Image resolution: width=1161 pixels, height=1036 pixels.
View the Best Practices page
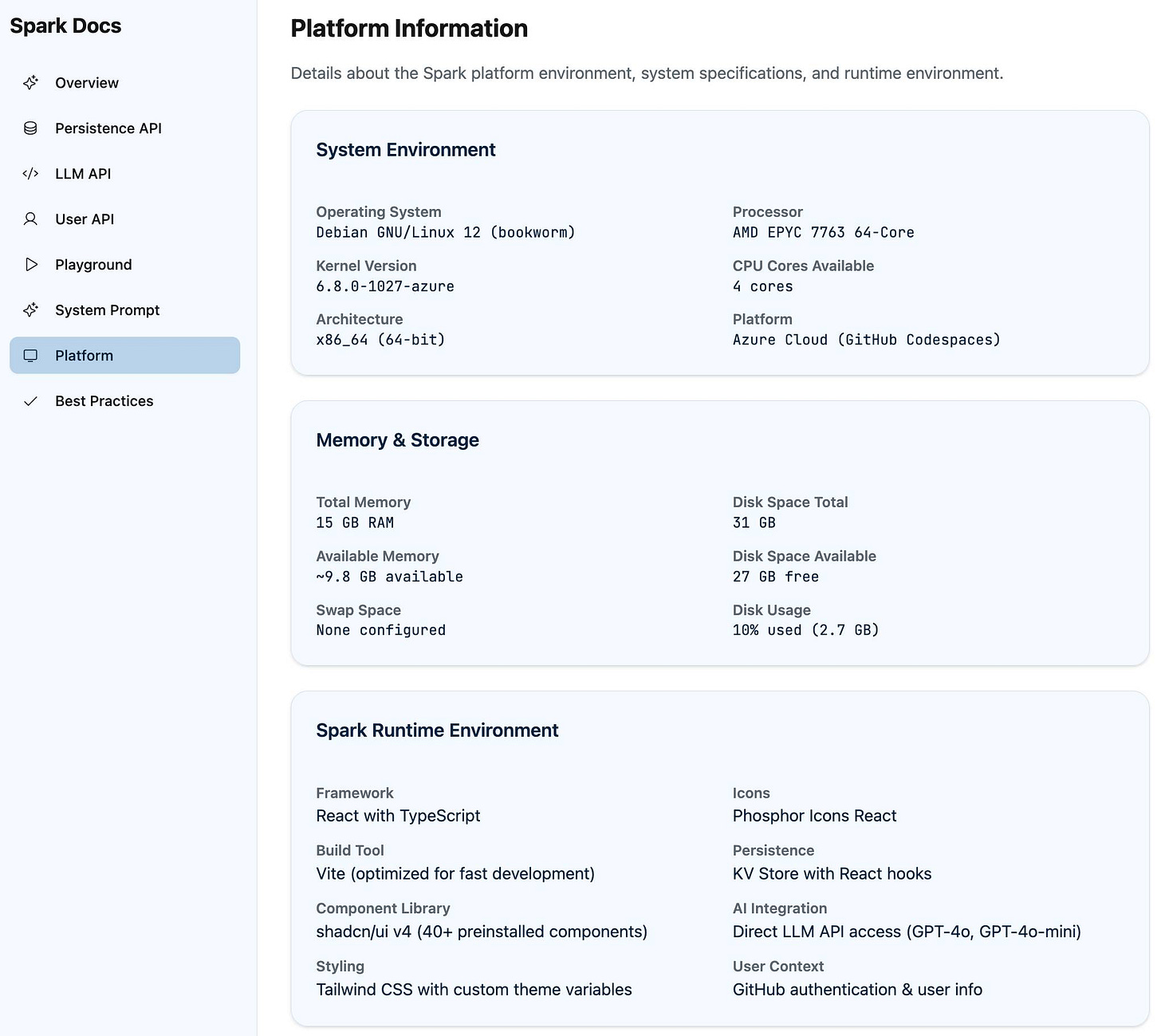click(104, 401)
